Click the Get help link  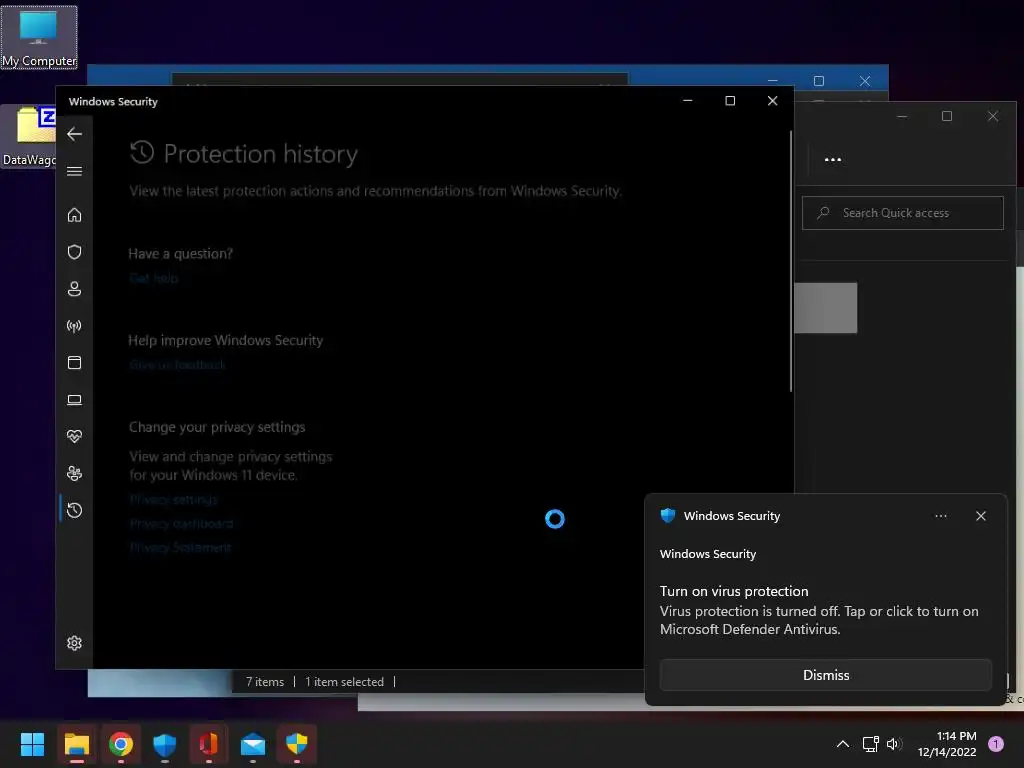click(153, 278)
